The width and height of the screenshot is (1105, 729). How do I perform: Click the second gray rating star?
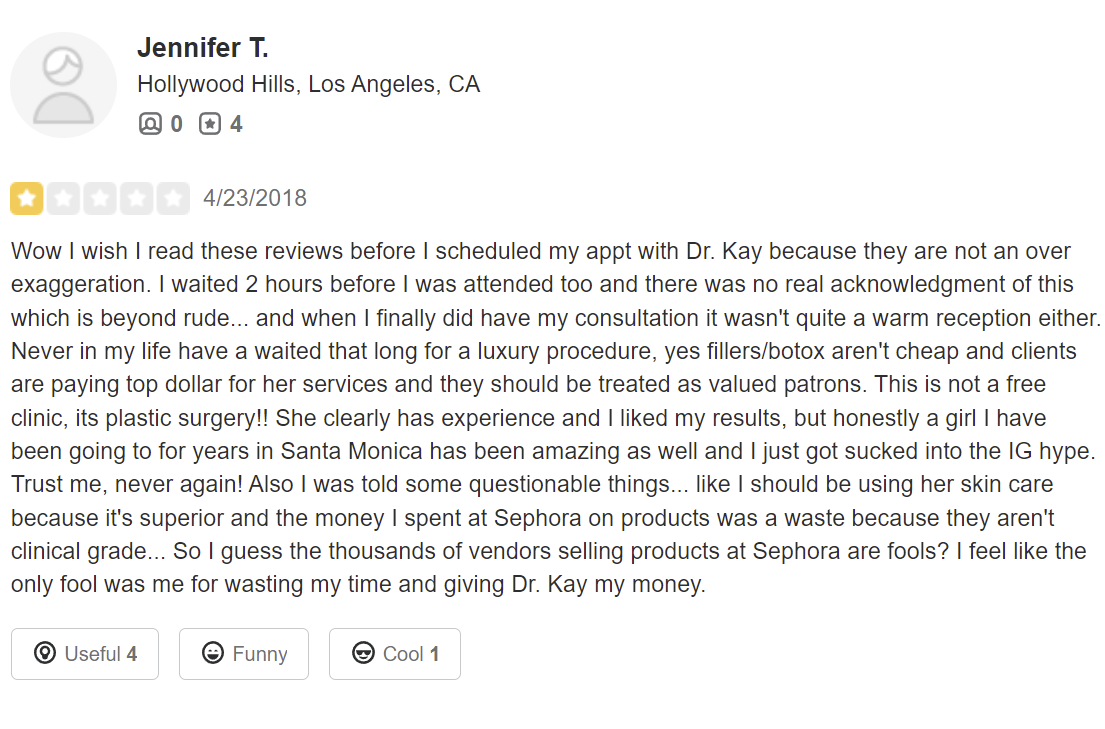pos(64,198)
